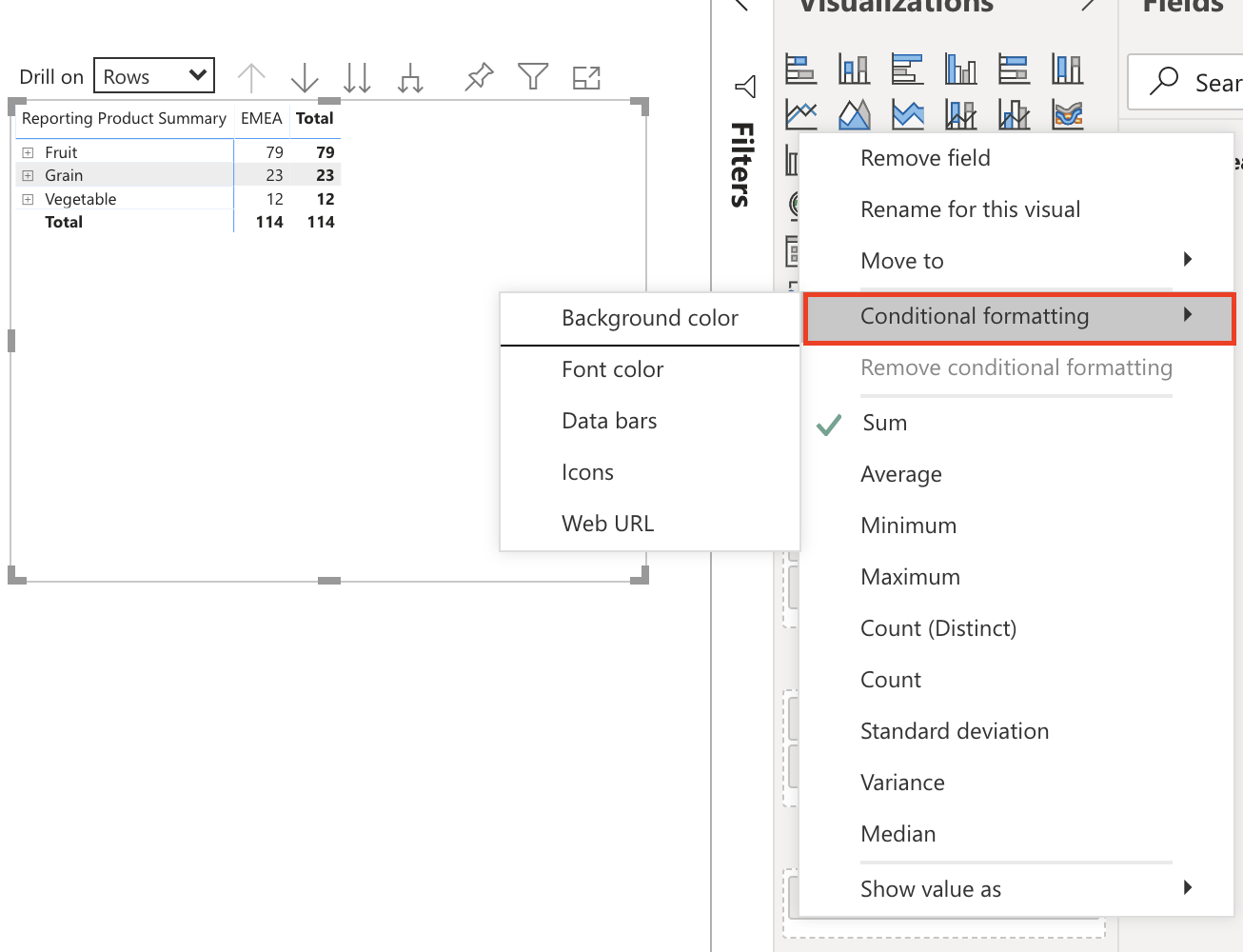Turn on drill down single arrow
The image size is (1243, 952).
(305, 77)
